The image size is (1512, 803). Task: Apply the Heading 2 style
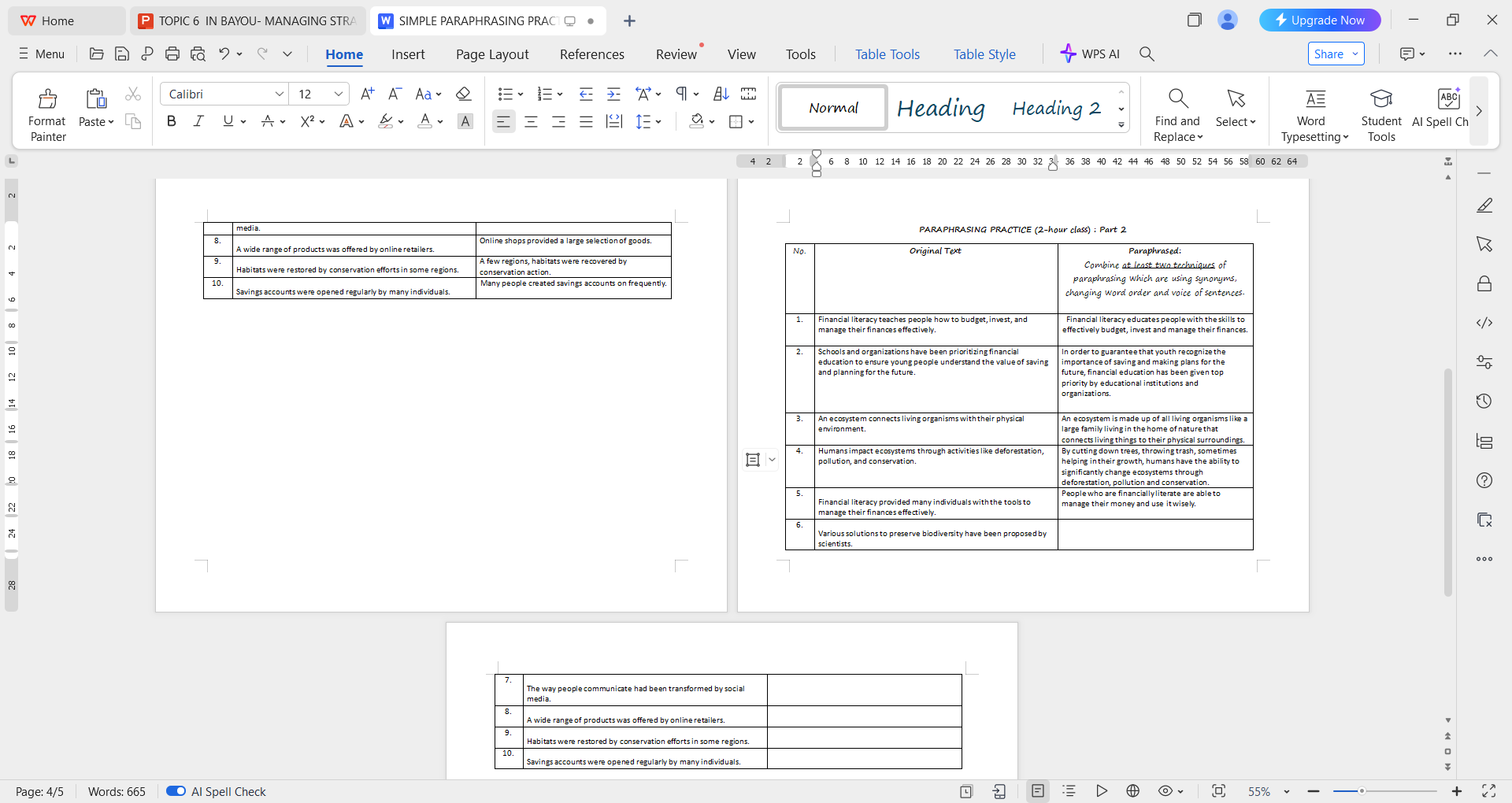[x=1056, y=108]
